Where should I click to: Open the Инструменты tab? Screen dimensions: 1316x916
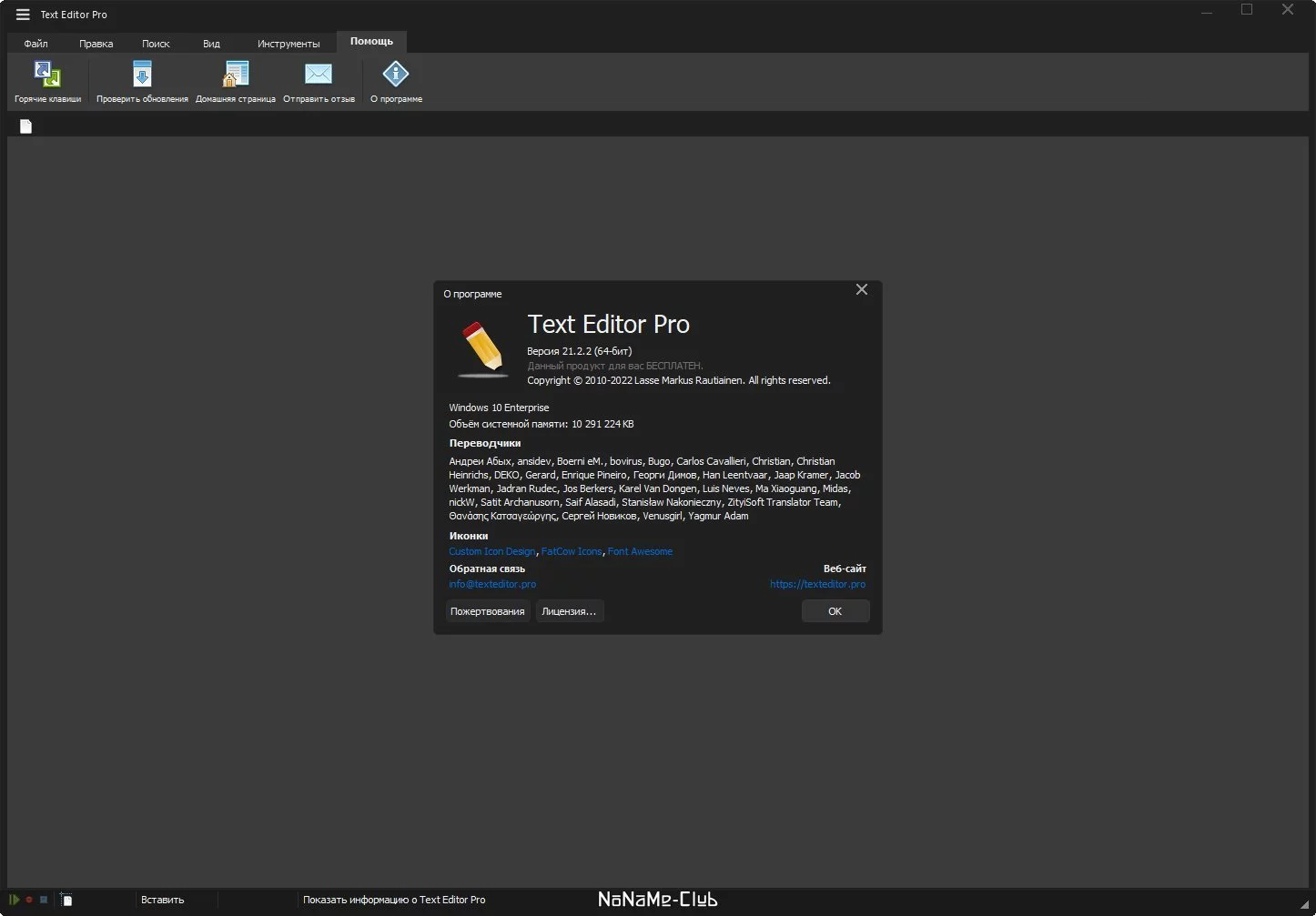[x=289, y=44]
